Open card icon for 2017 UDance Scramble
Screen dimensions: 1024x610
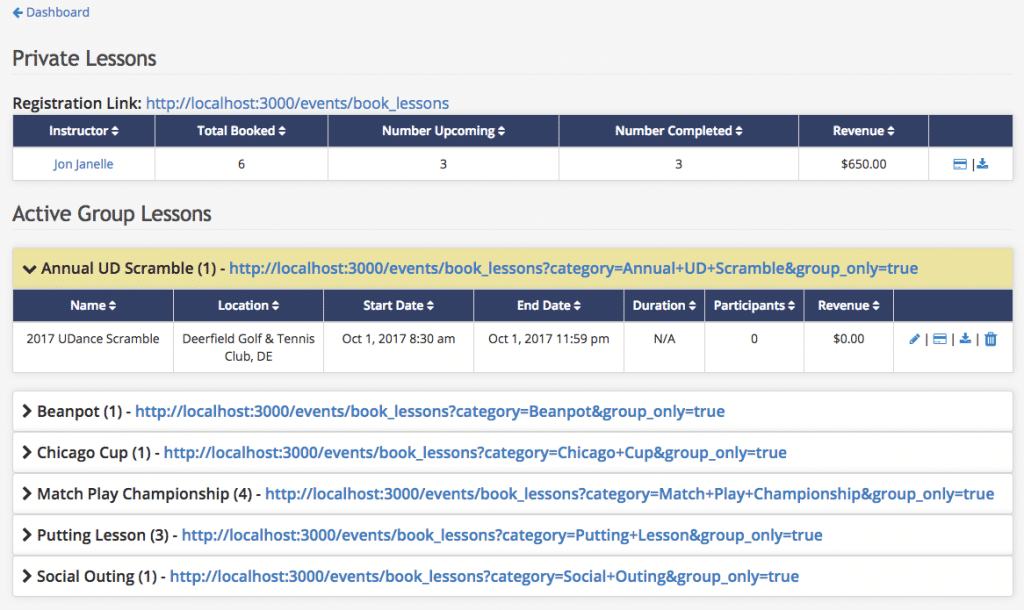pos(939,338)
